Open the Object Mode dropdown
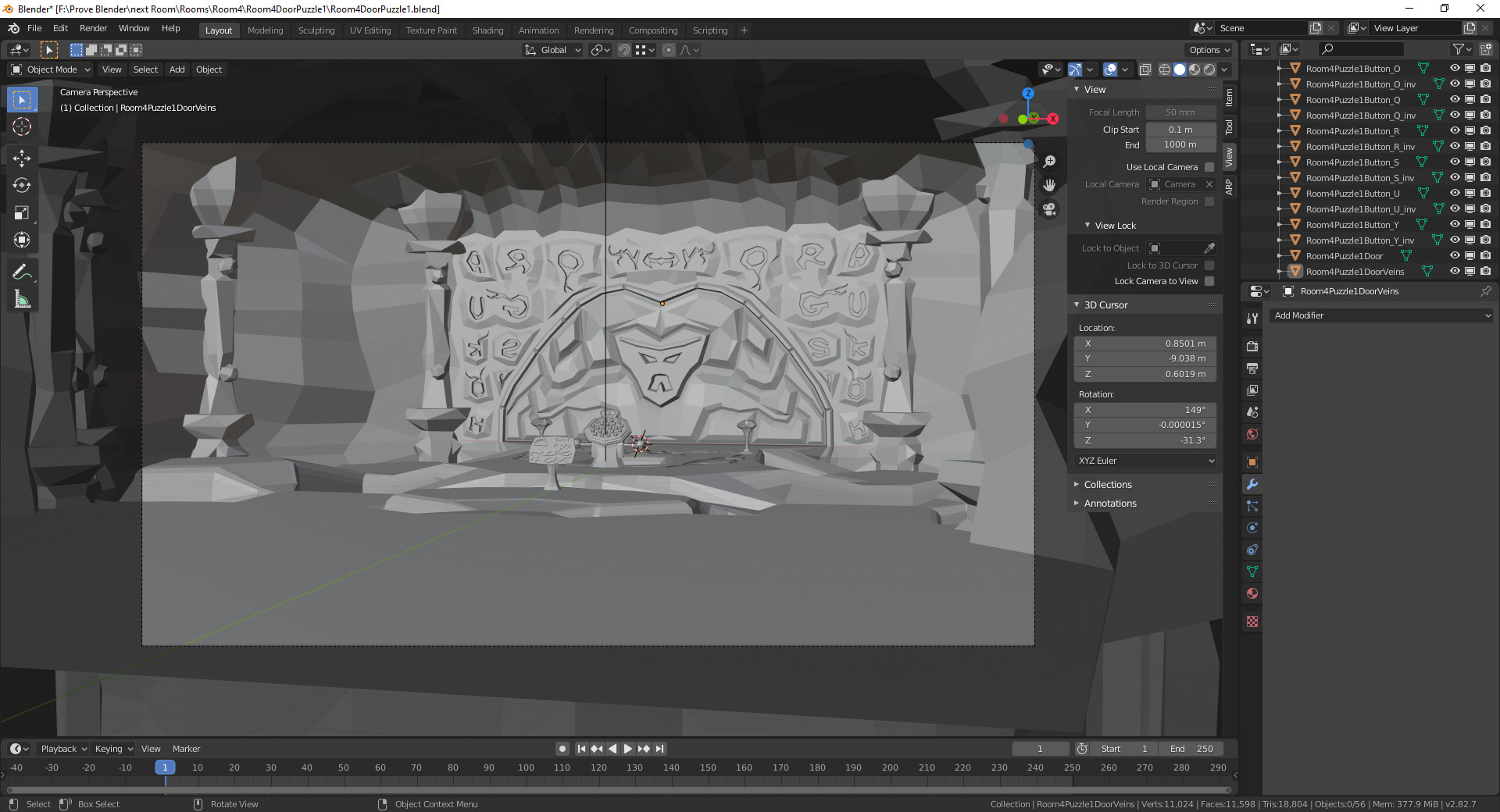 click(52, 69)
